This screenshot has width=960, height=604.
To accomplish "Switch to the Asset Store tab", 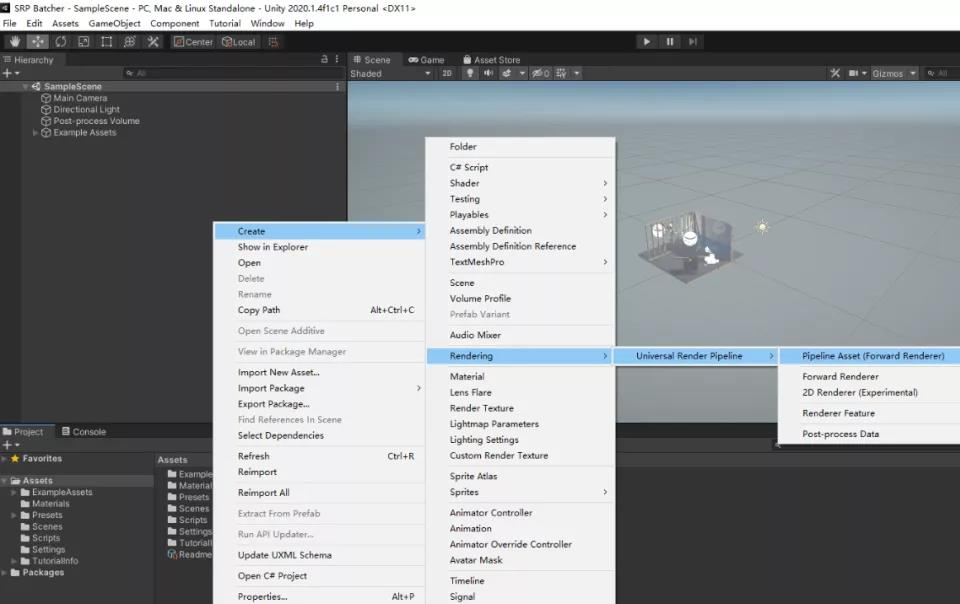I will pos(491,60).
